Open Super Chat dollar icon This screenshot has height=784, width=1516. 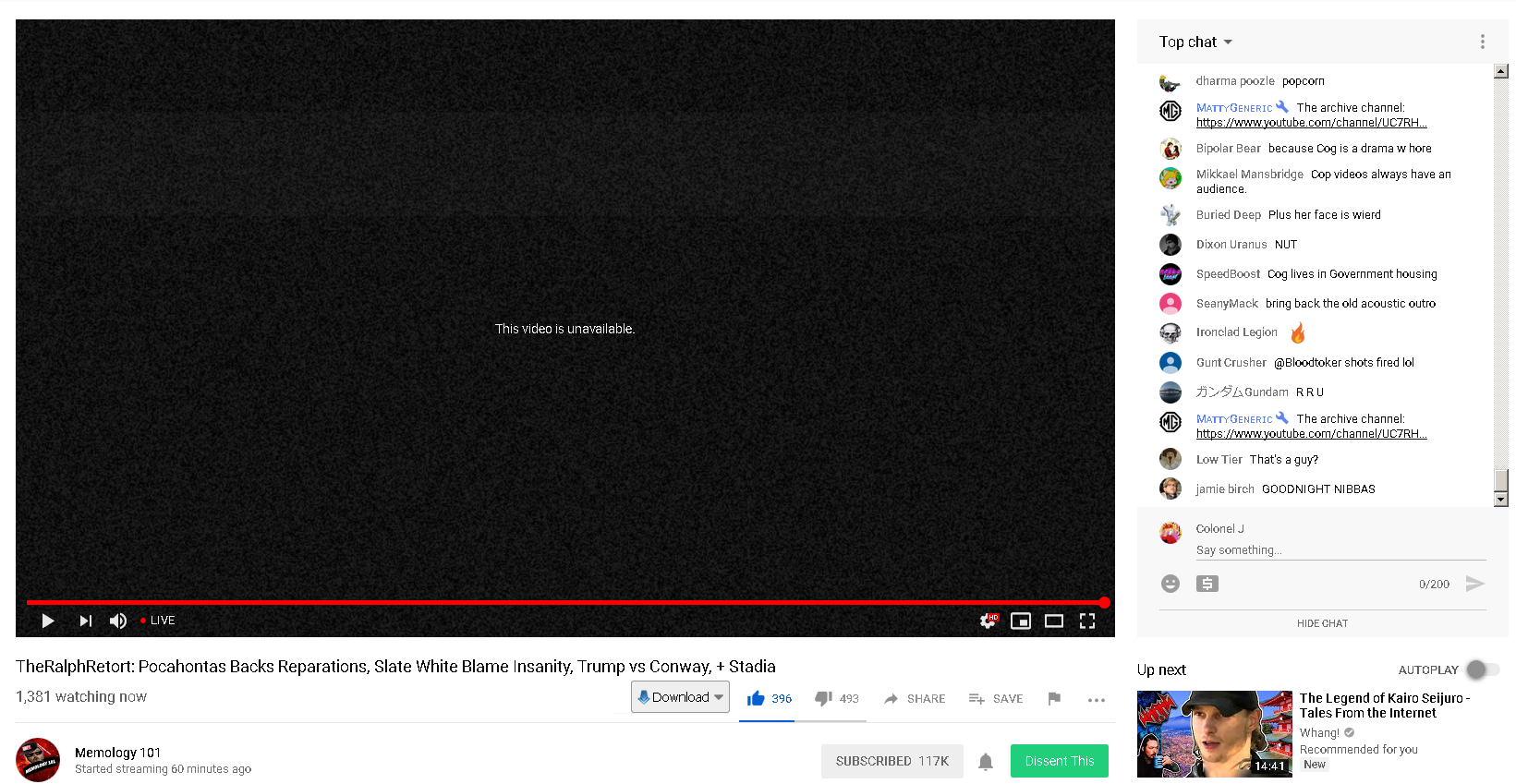pyautogui.click(x=1207, y=584)
